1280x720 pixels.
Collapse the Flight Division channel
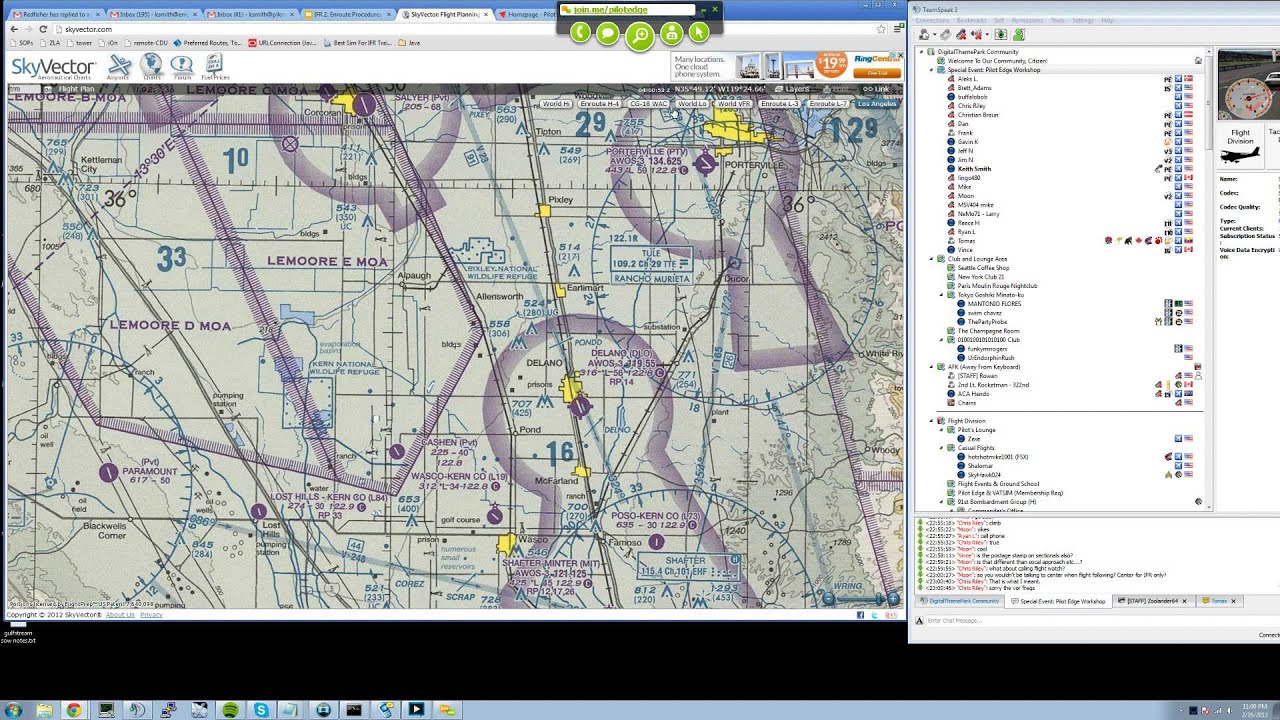tap(931, 421)
